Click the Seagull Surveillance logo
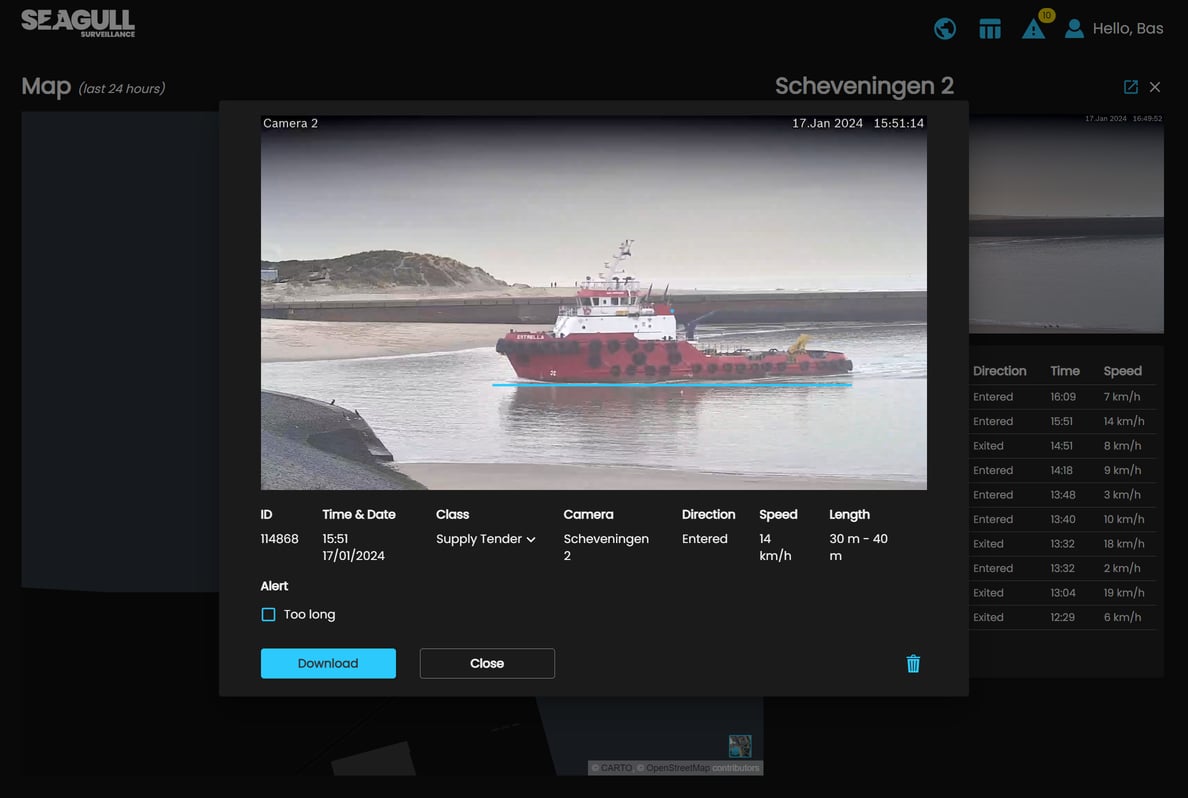The height and width of the screenshot is (798, 1188). pos(78,23)
